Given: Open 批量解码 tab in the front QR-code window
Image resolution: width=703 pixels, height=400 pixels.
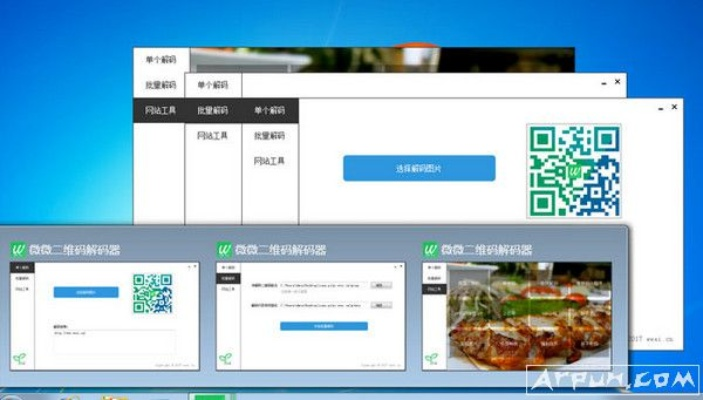Looking at the screenshot, I should coord(270,135).
